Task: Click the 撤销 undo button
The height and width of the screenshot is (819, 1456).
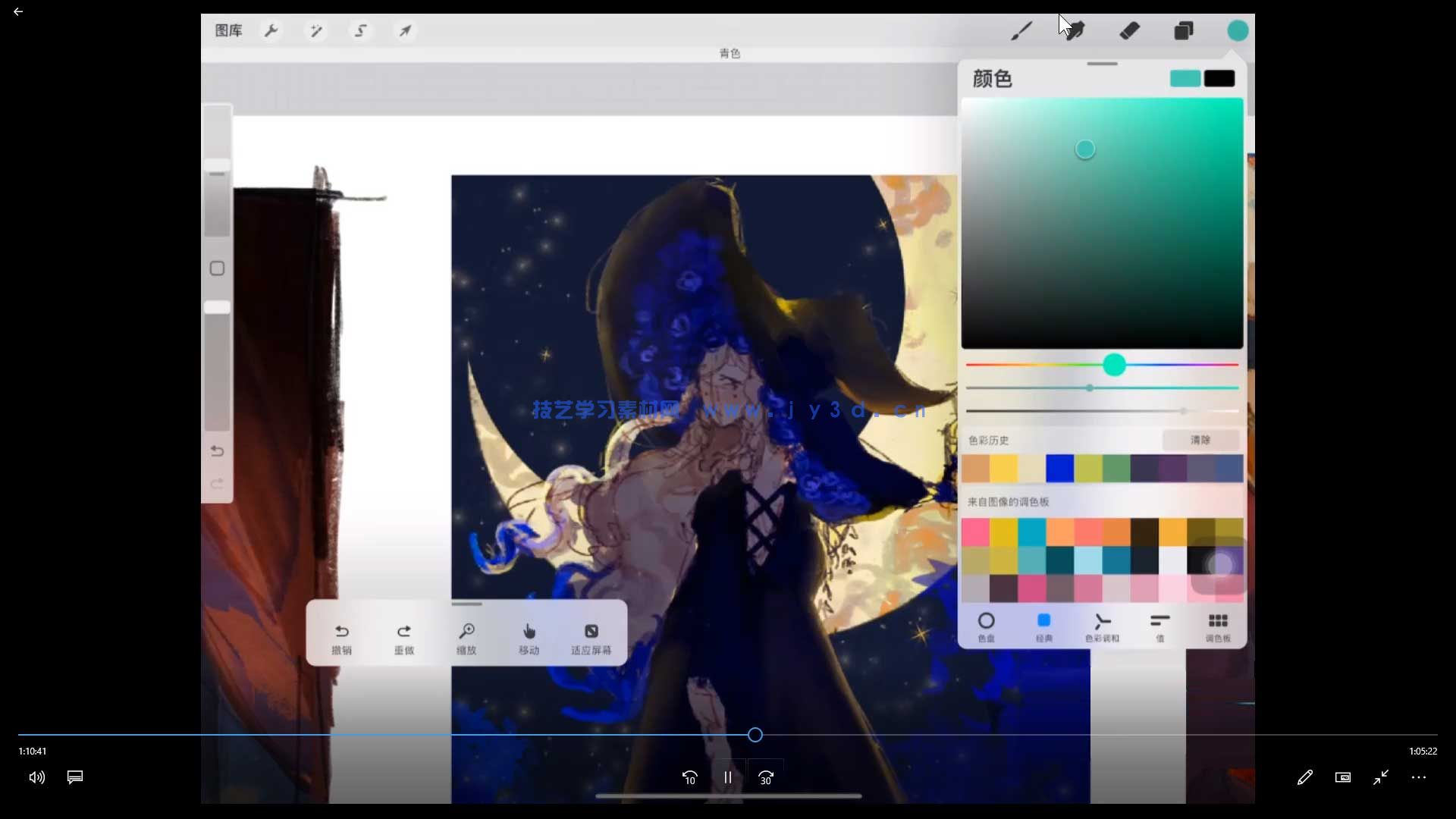Action: pyautogui.click(x=341, y=639)
